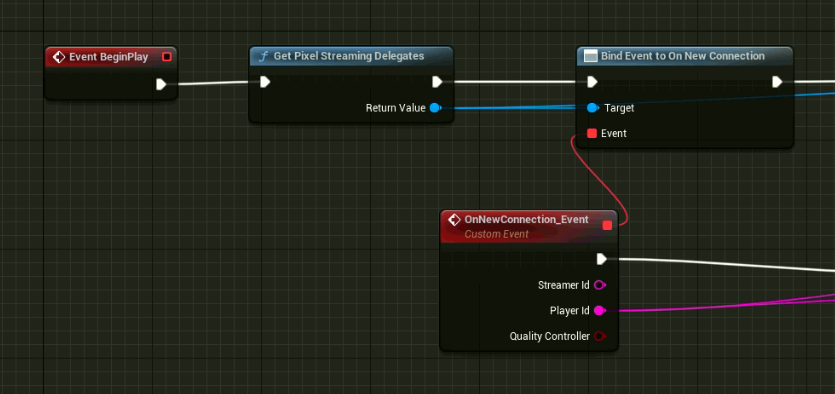Click the Event BeginPlay exec output pin
This screenshot has height=394, width=835.
click(x=161, y=84)
